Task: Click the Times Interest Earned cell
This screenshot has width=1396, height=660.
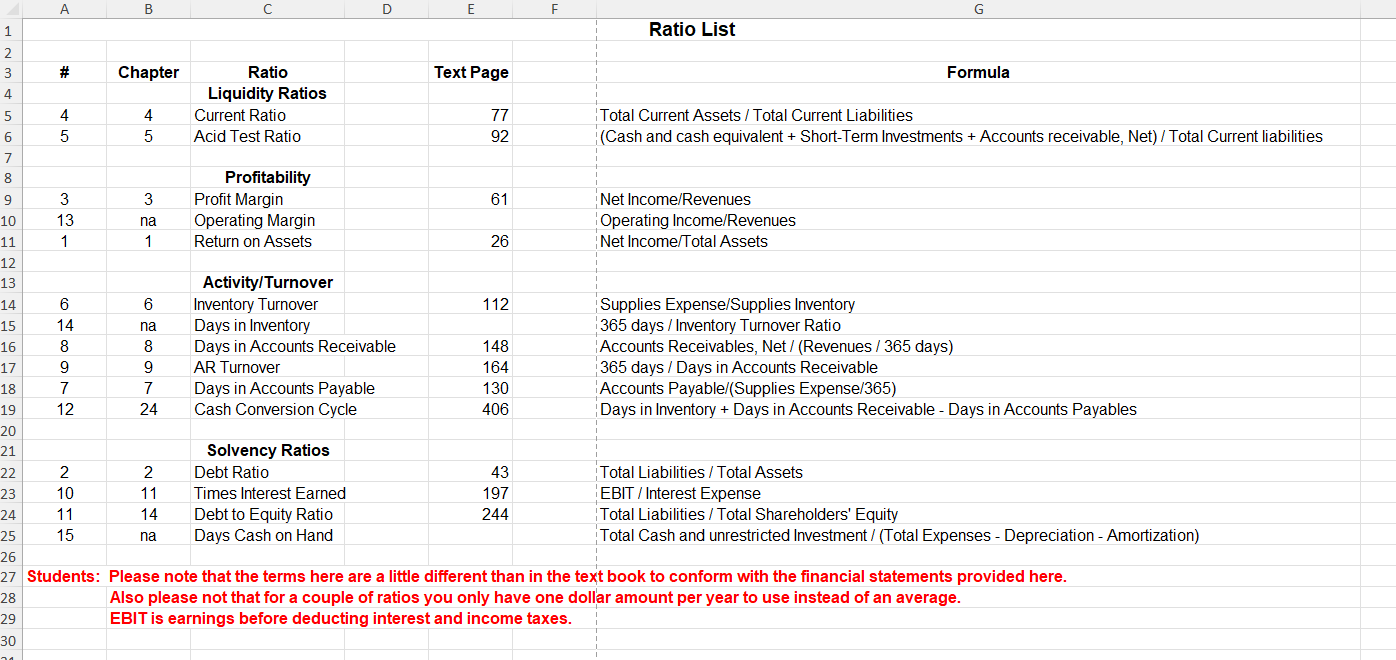Action: point(269,493)
